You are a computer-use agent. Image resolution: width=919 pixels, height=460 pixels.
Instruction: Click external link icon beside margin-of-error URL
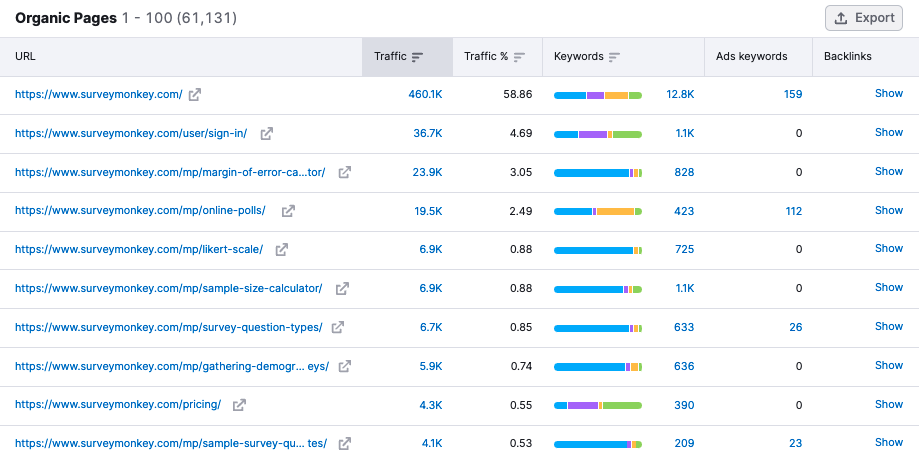click(x=345, y=172)
